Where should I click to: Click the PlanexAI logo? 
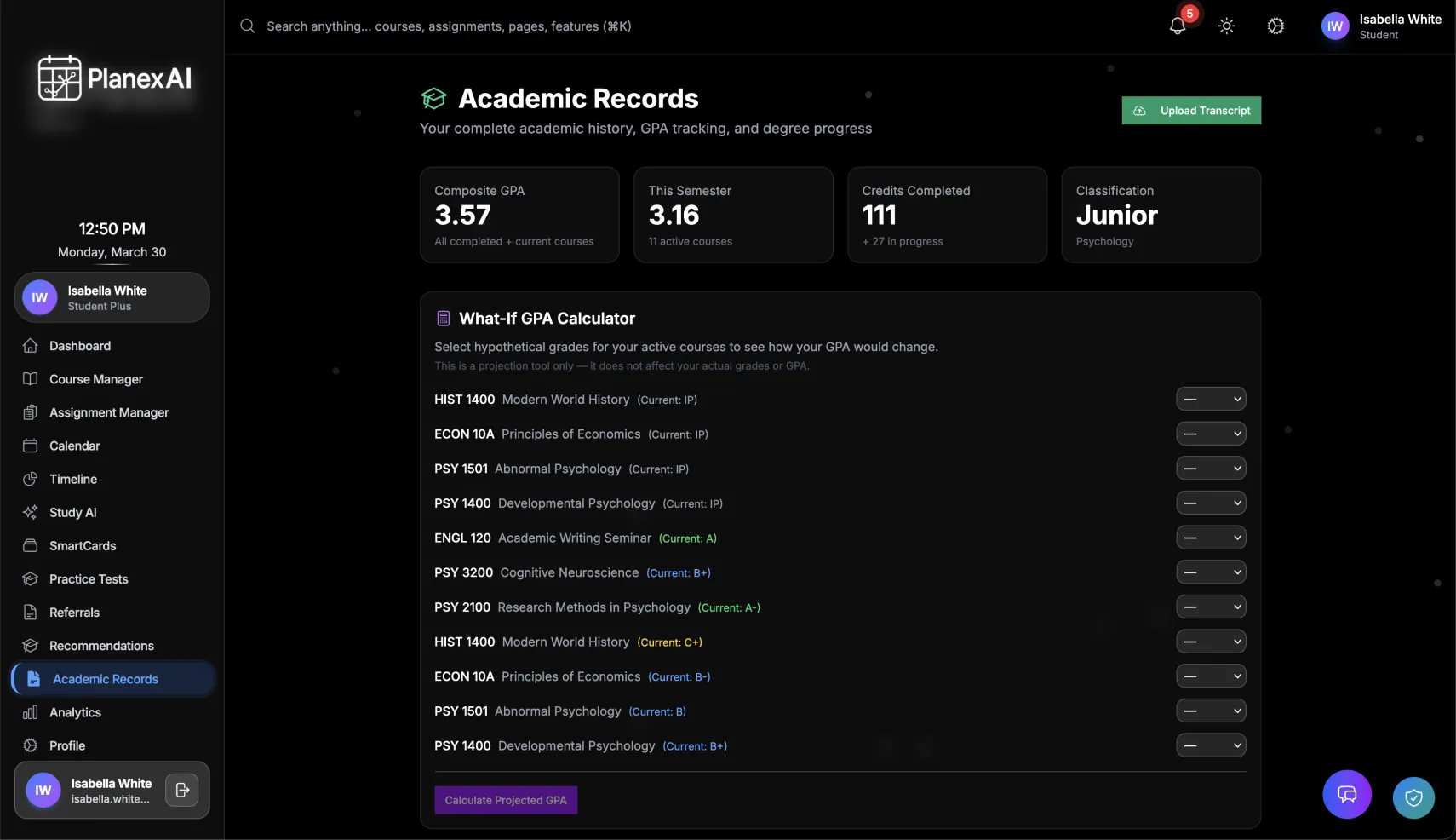tap(114, 78)
